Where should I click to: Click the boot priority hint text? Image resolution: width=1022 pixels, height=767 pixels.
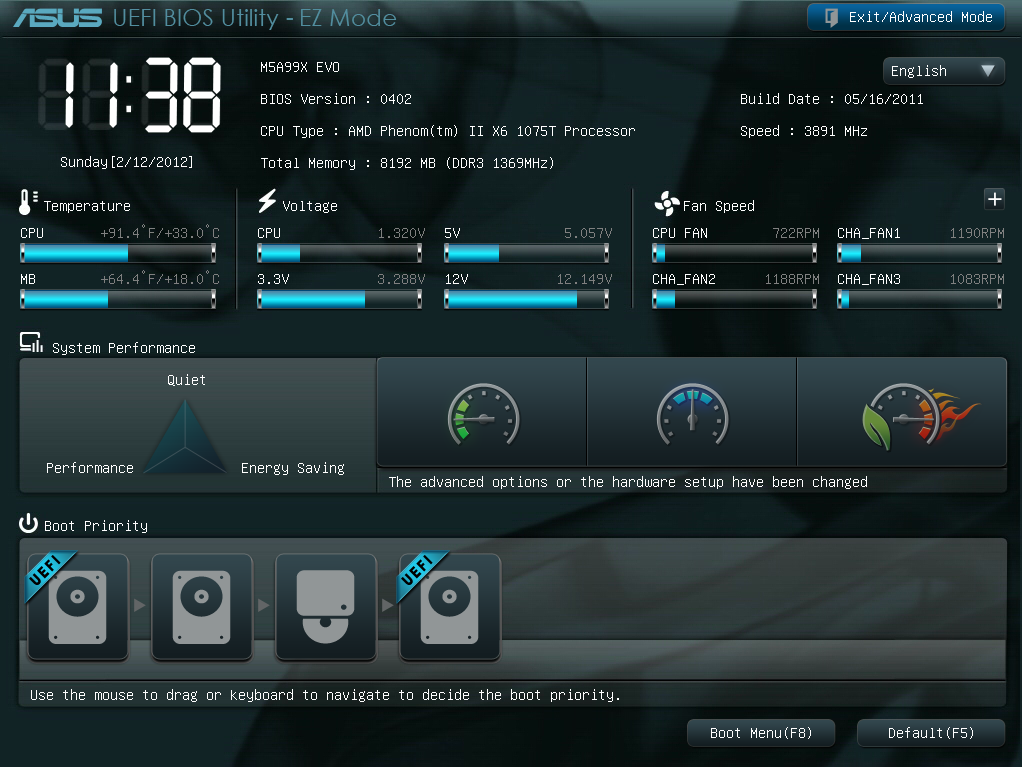(x=325, y=695)
